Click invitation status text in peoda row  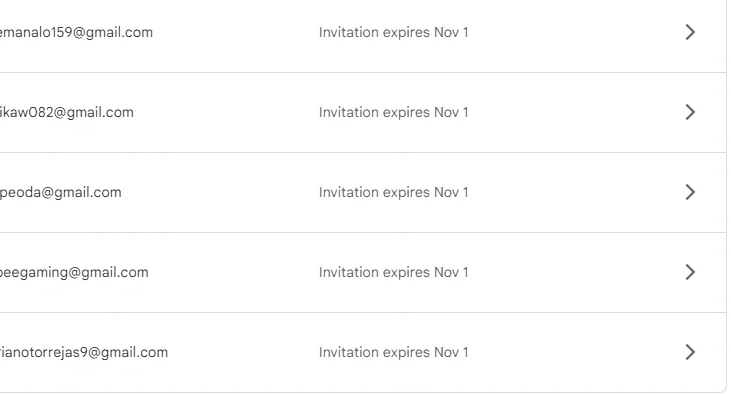point(393,193)
